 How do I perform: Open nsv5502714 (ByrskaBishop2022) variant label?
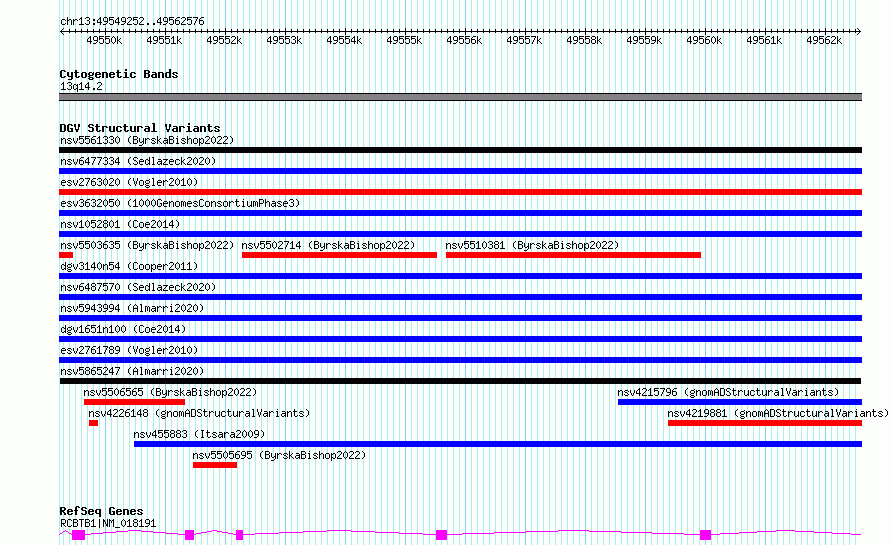[x=328, y=245]
